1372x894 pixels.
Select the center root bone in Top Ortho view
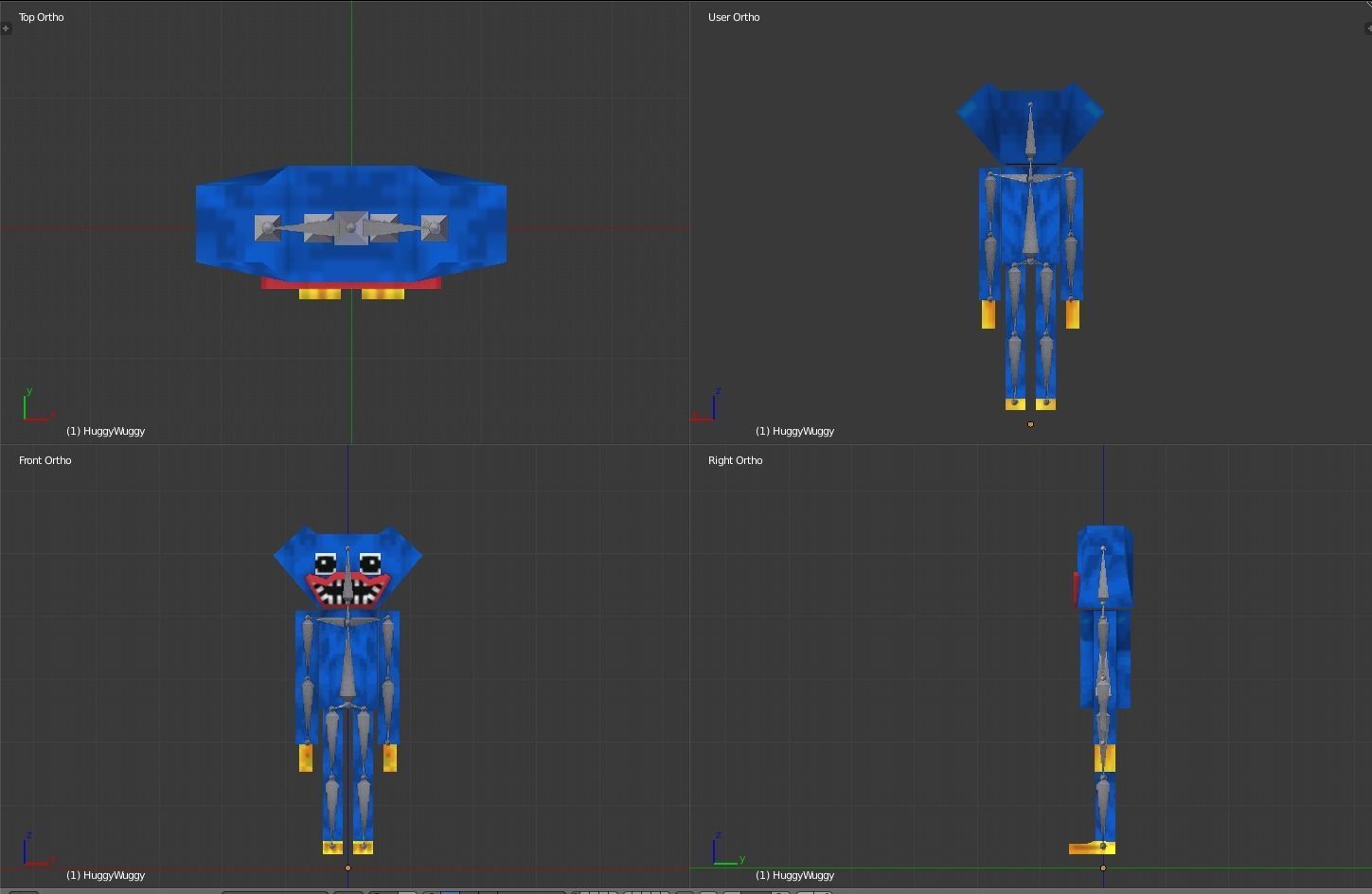[x=351, y=228]
